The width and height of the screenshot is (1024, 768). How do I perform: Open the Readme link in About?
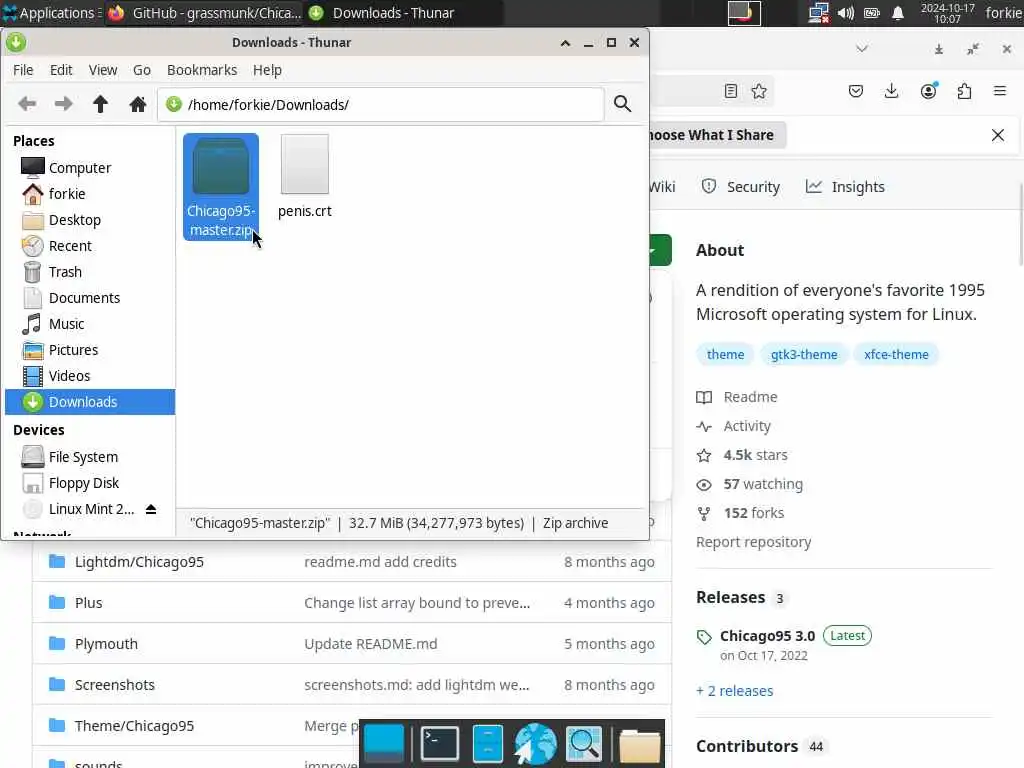pos(737,397)
